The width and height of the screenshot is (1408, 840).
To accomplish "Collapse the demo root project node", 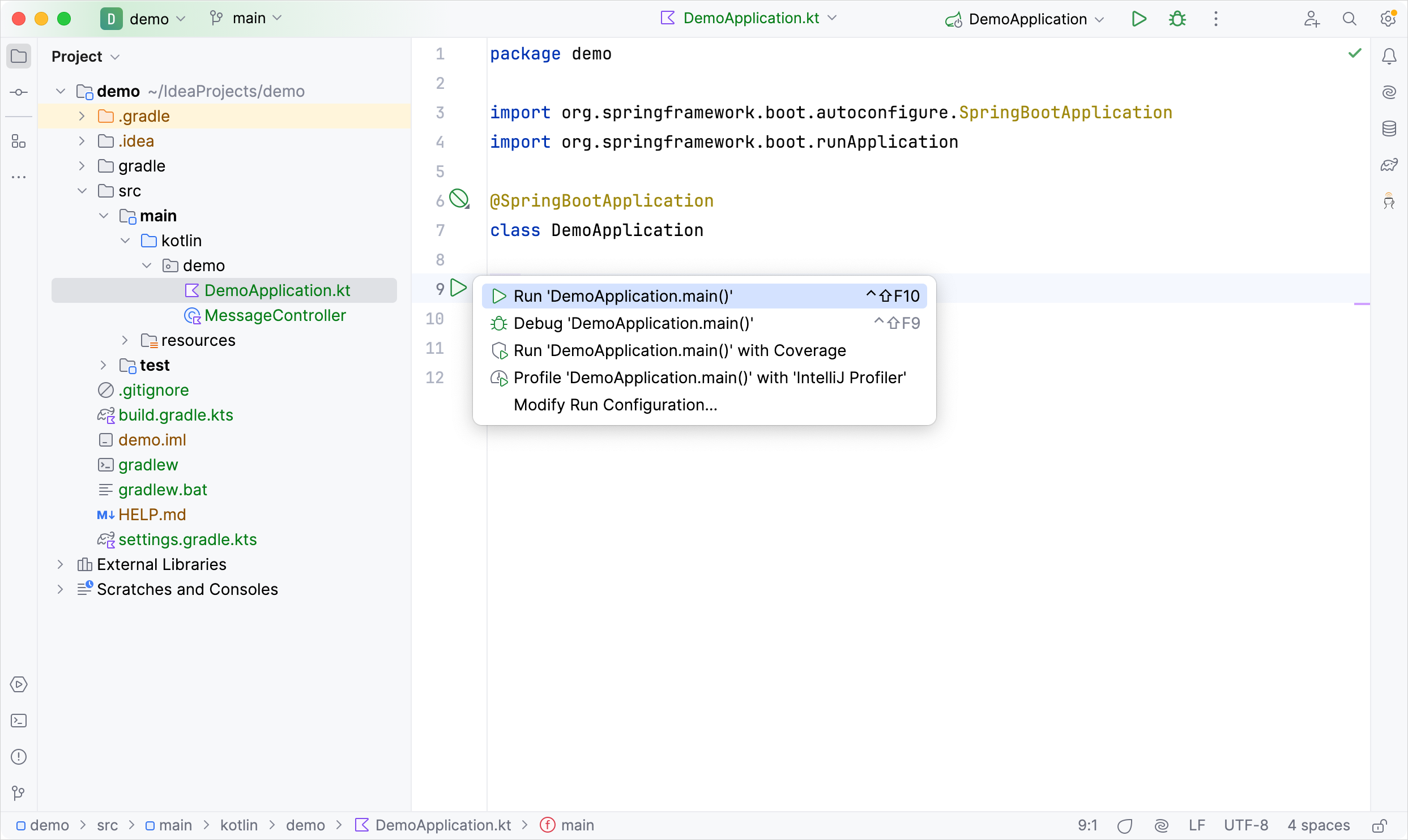I will 61,91.
